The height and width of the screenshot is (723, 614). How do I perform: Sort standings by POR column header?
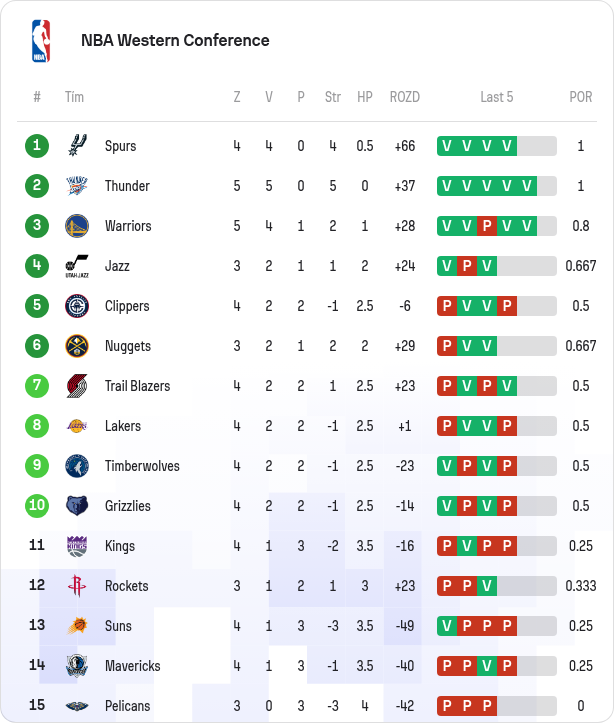pyautogui.click(x=580, y=97)
